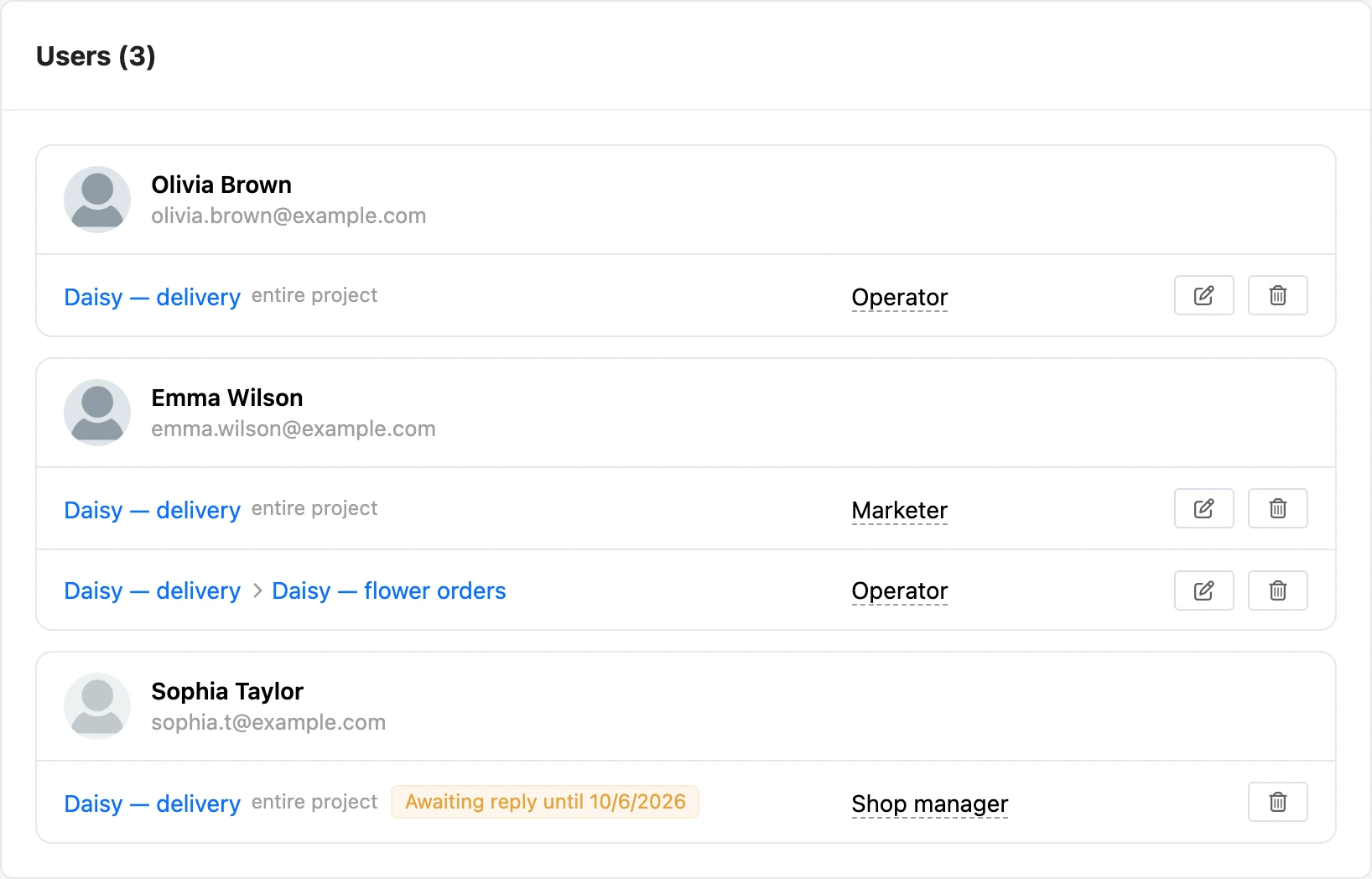The image size is (1372, 879).
Task: Click olivia.brown@example.com email
Action: tap(288, 216)
